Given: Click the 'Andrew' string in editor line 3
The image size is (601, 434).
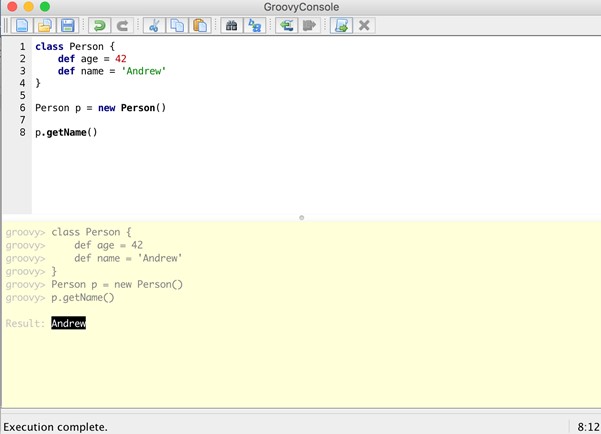Looking at the screenshot, I should point(144,71).
